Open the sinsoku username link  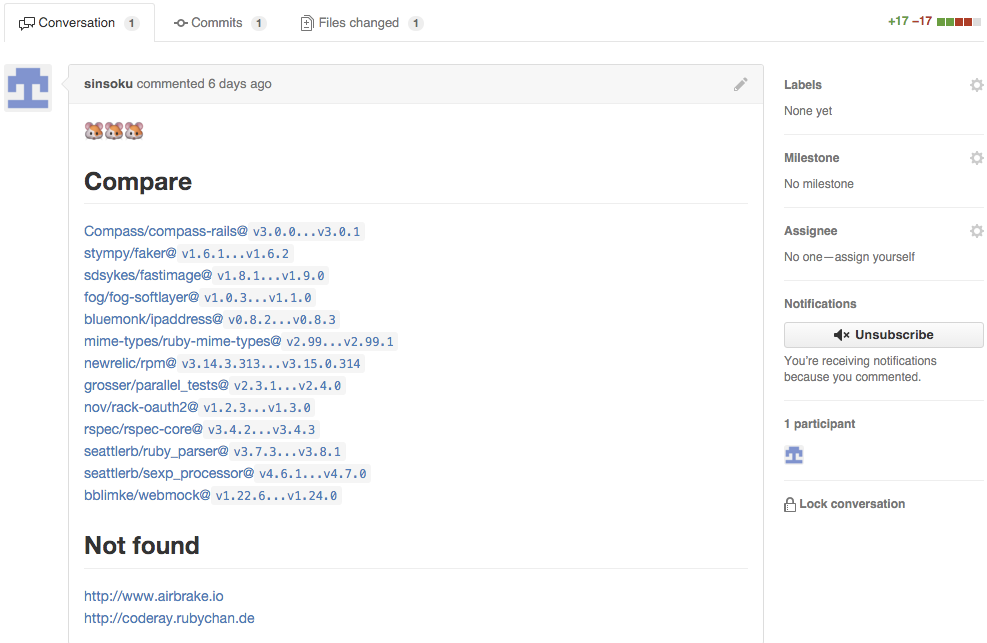[108, 84]
